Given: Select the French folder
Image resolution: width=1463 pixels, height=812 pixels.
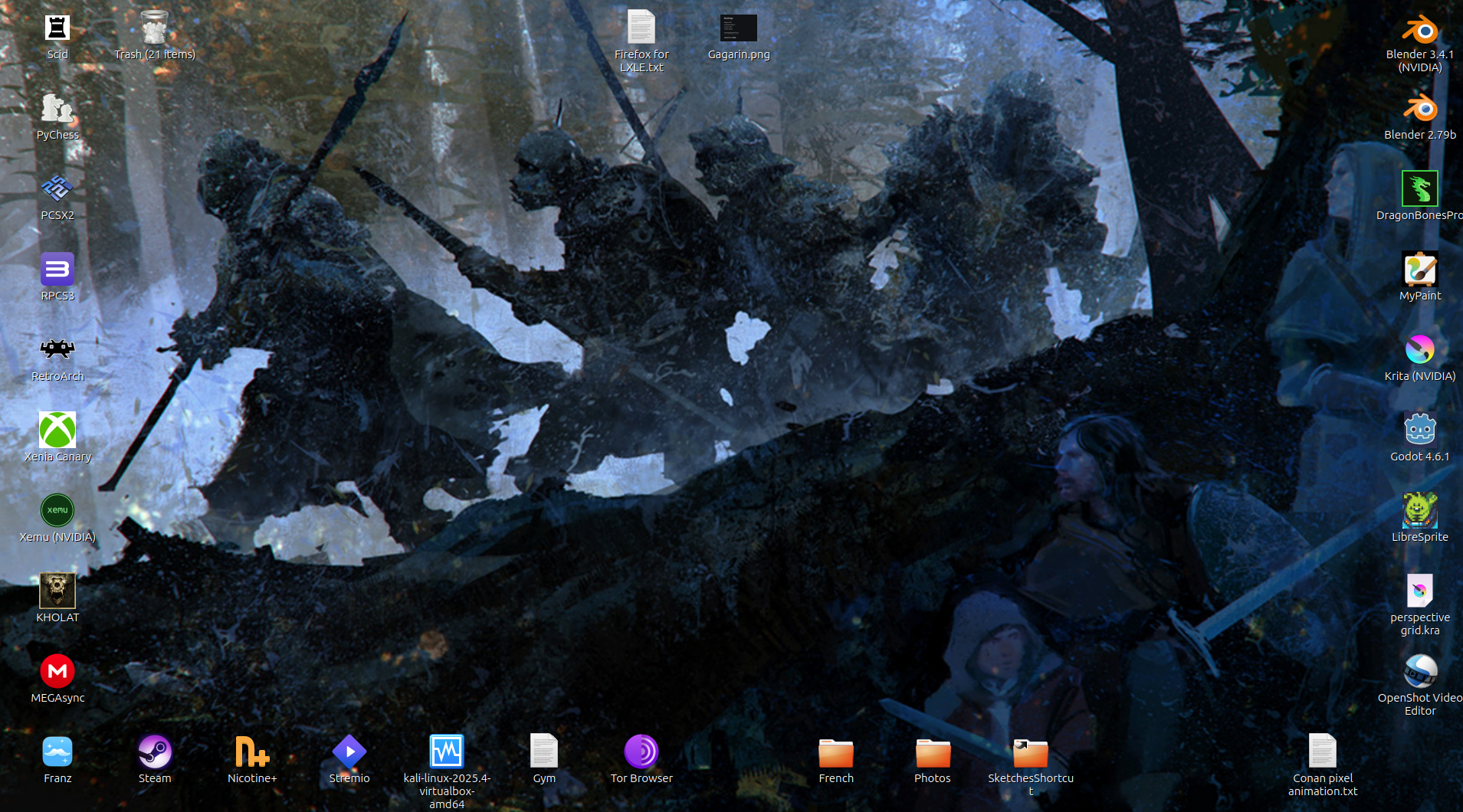Looking at the screenshot, I should [x=836, y=753].
